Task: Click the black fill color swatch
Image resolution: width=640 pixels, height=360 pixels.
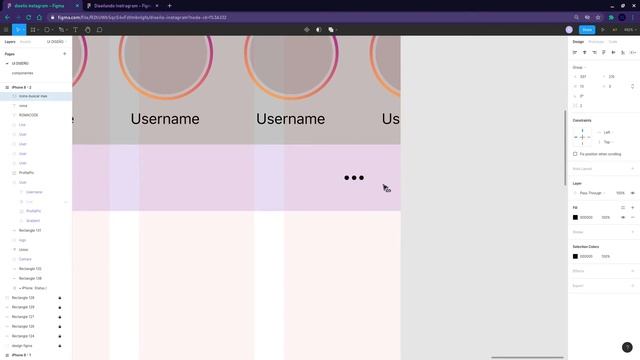Action: [x=576, y=218]
